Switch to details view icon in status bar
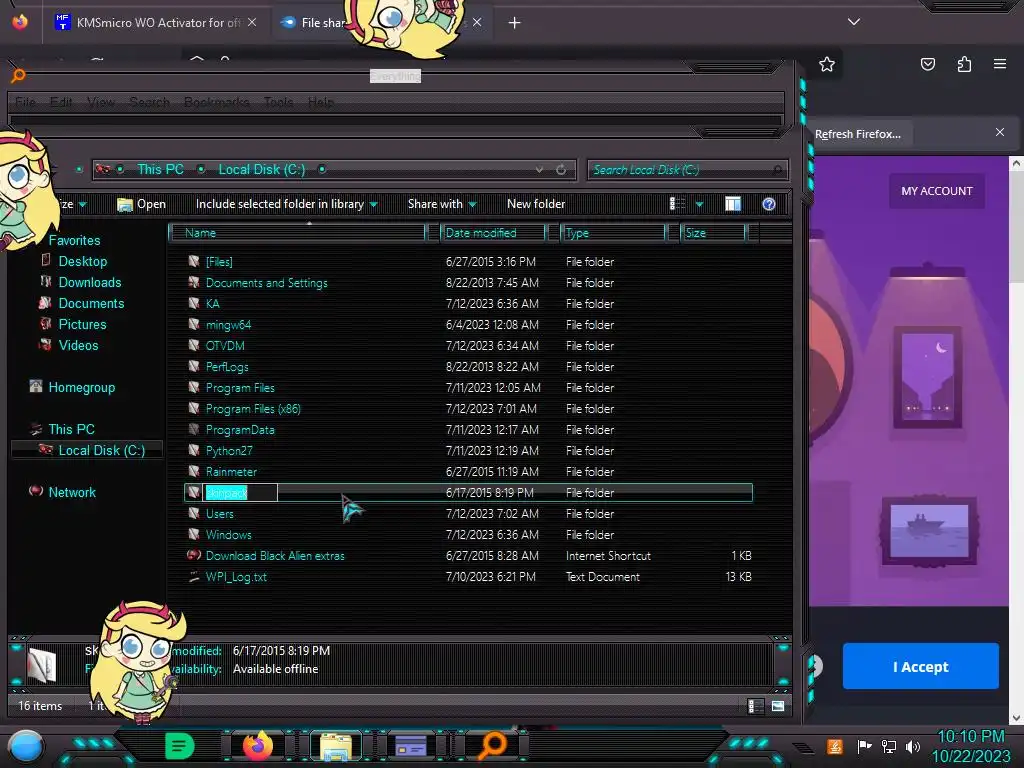Image resolution: width=1024 pixels, height=768 pixels. [756, 706]
